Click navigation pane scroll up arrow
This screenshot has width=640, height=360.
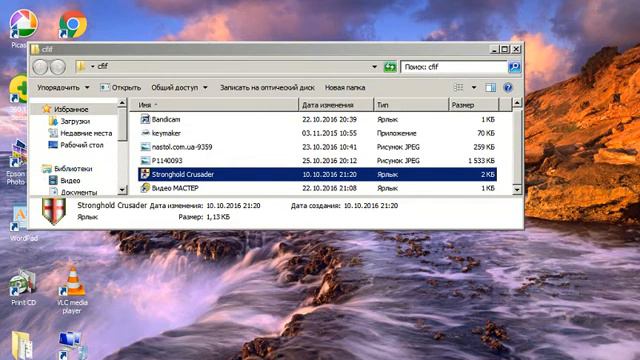pos(122,103)
